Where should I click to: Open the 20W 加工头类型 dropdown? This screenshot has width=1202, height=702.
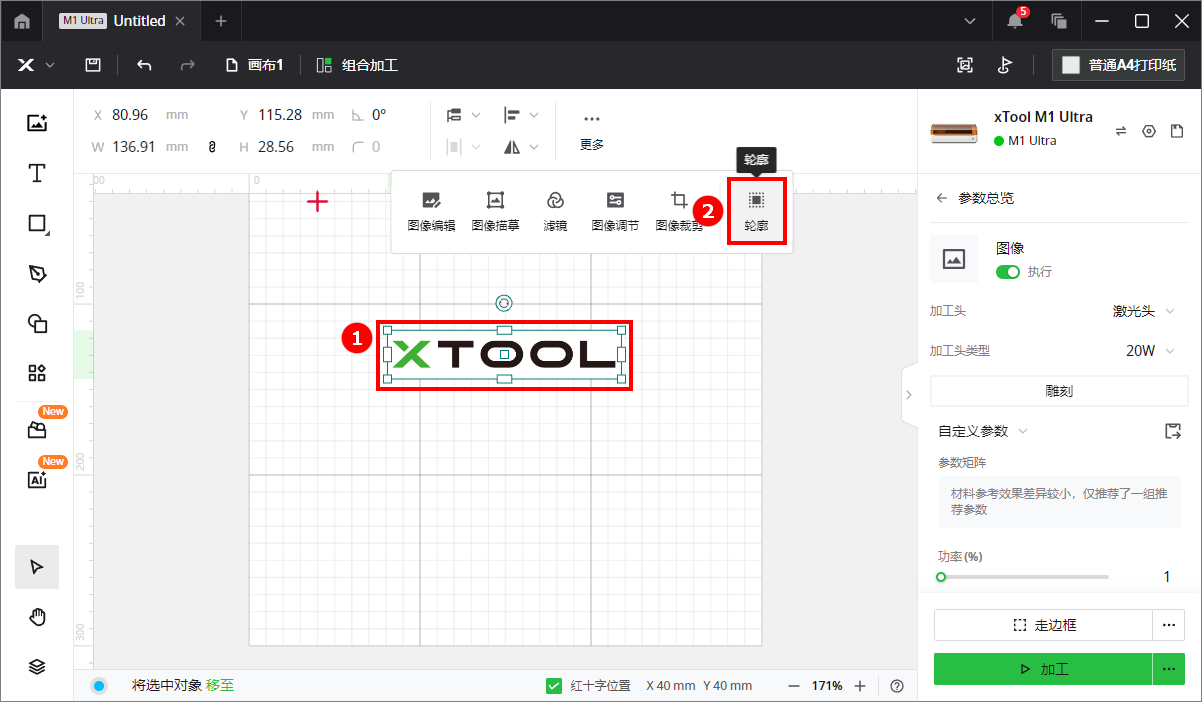click(1150, 351)
